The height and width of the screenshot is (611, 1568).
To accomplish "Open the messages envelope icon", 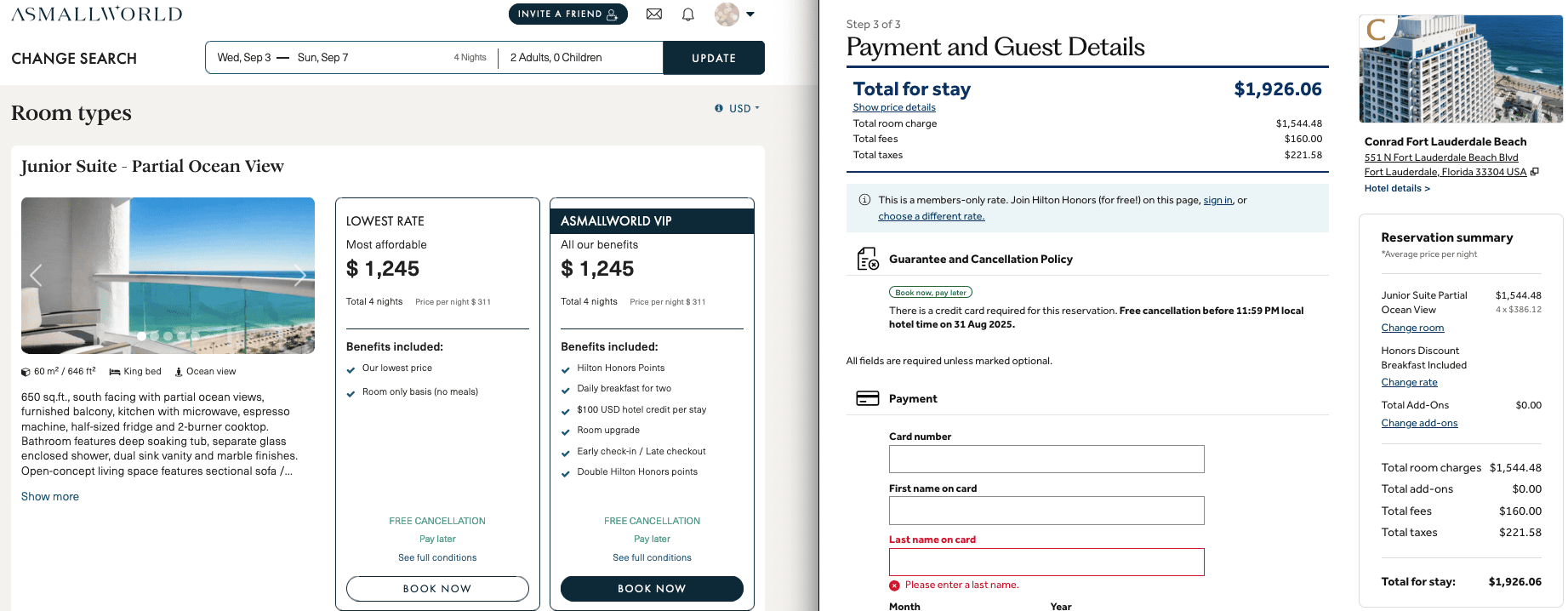I will (654, 14).
